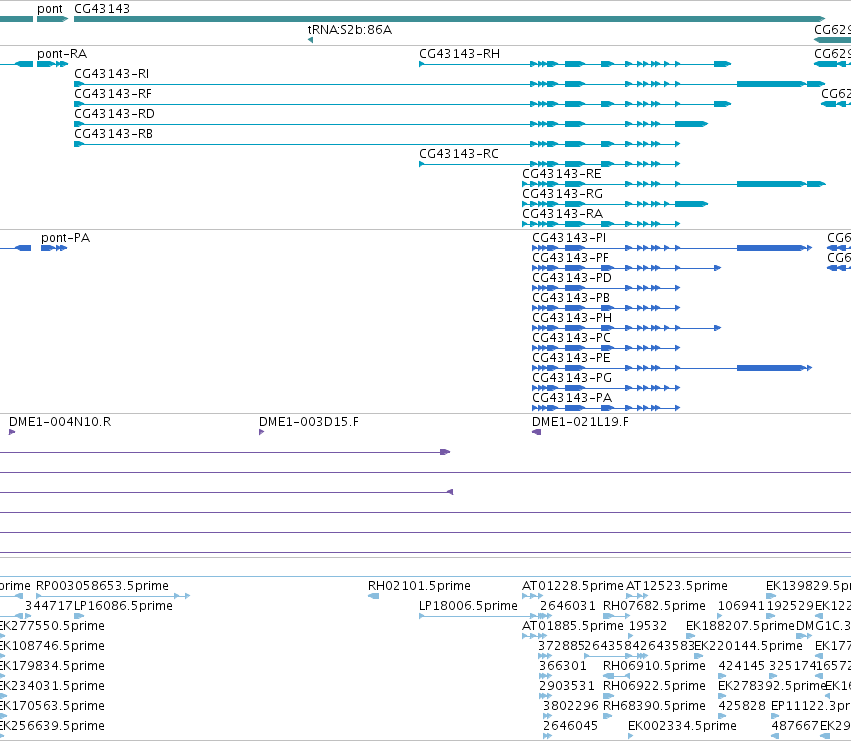Select the DME1-004N10.R clone end label
The width and height of the screenshot is (851, 741).
pyautogui.click(x=60, y=422)
